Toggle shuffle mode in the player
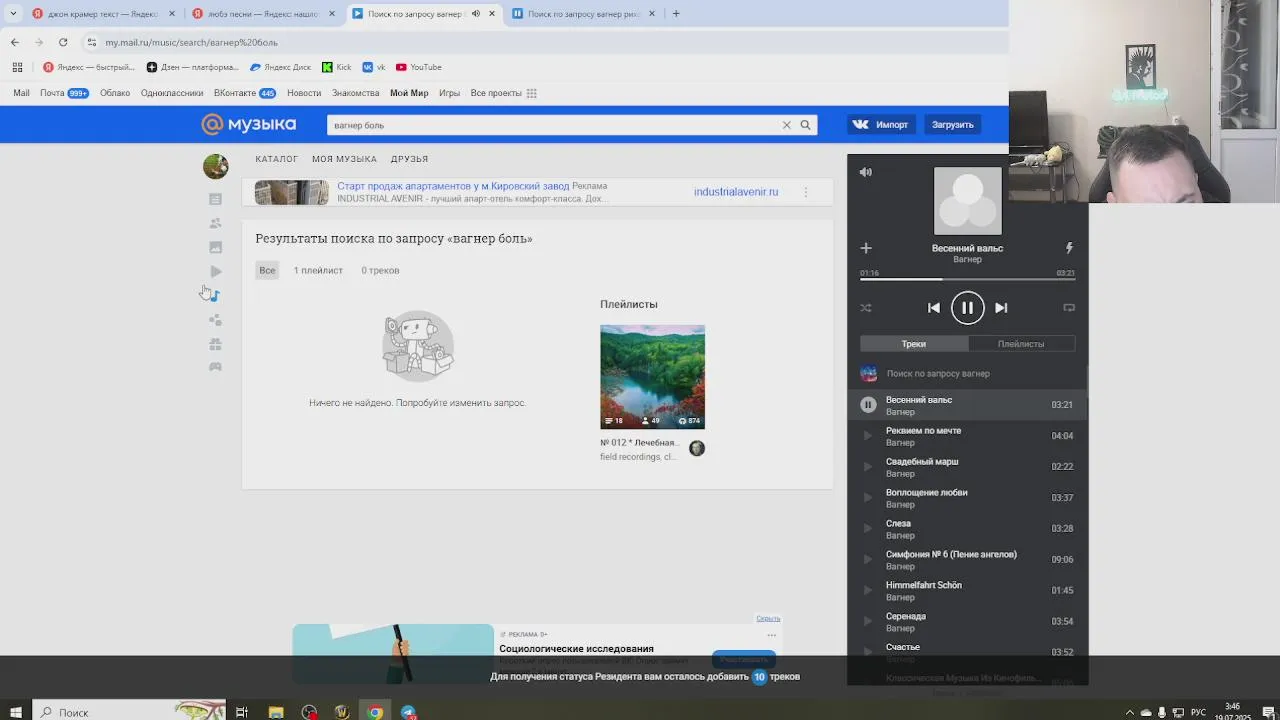Viewport: 1280px width, 720px height. point(866,308)
